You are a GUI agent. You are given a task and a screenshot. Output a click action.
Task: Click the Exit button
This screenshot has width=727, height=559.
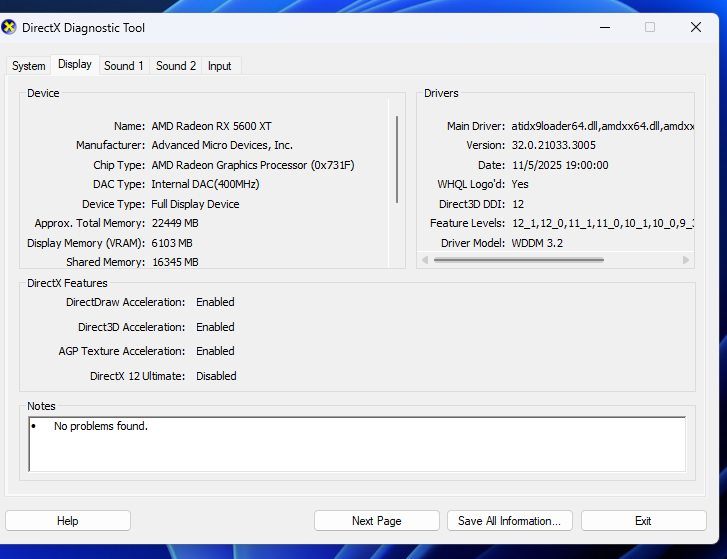click(x=643, y=521)
